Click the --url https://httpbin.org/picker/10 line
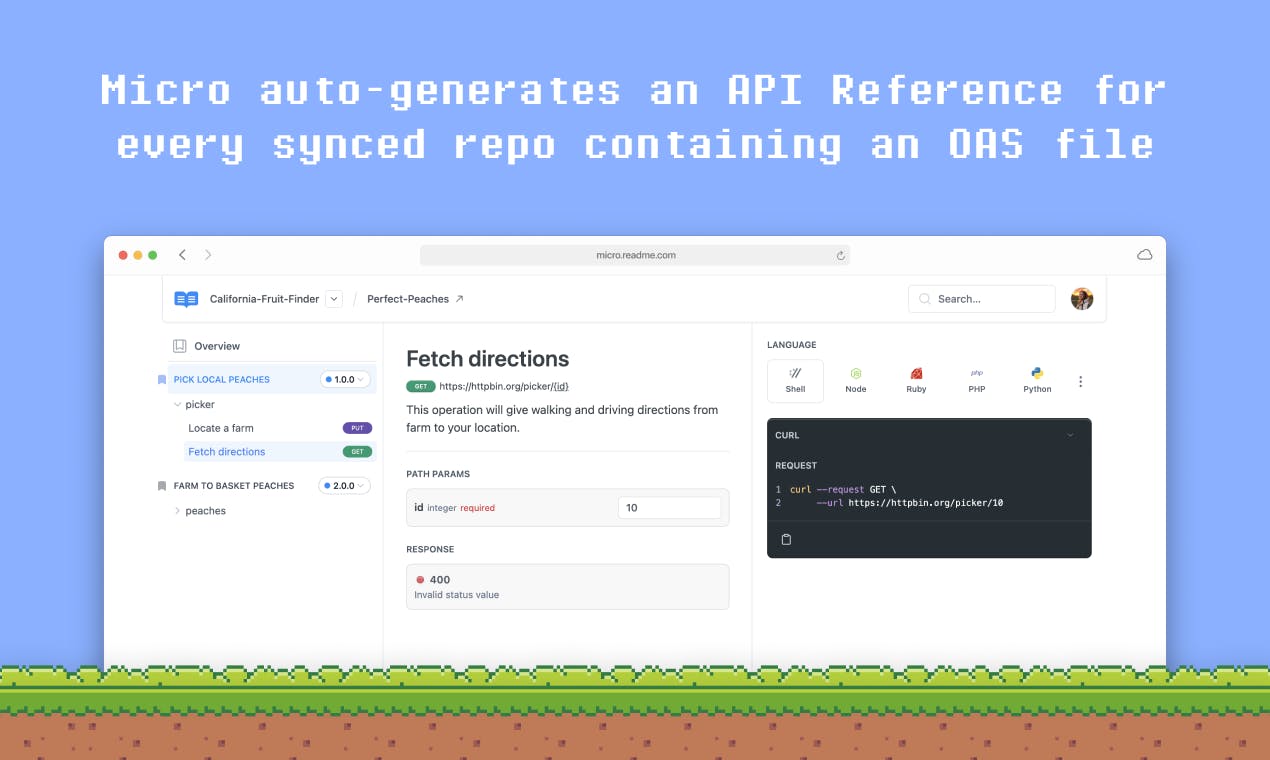 [910, 503]
